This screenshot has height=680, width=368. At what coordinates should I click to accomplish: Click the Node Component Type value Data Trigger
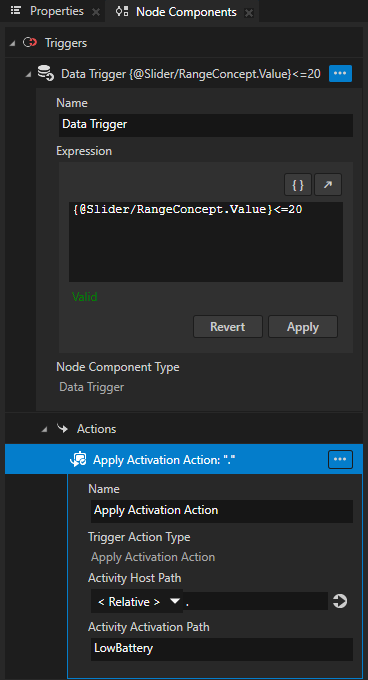[x=91, y=387]
